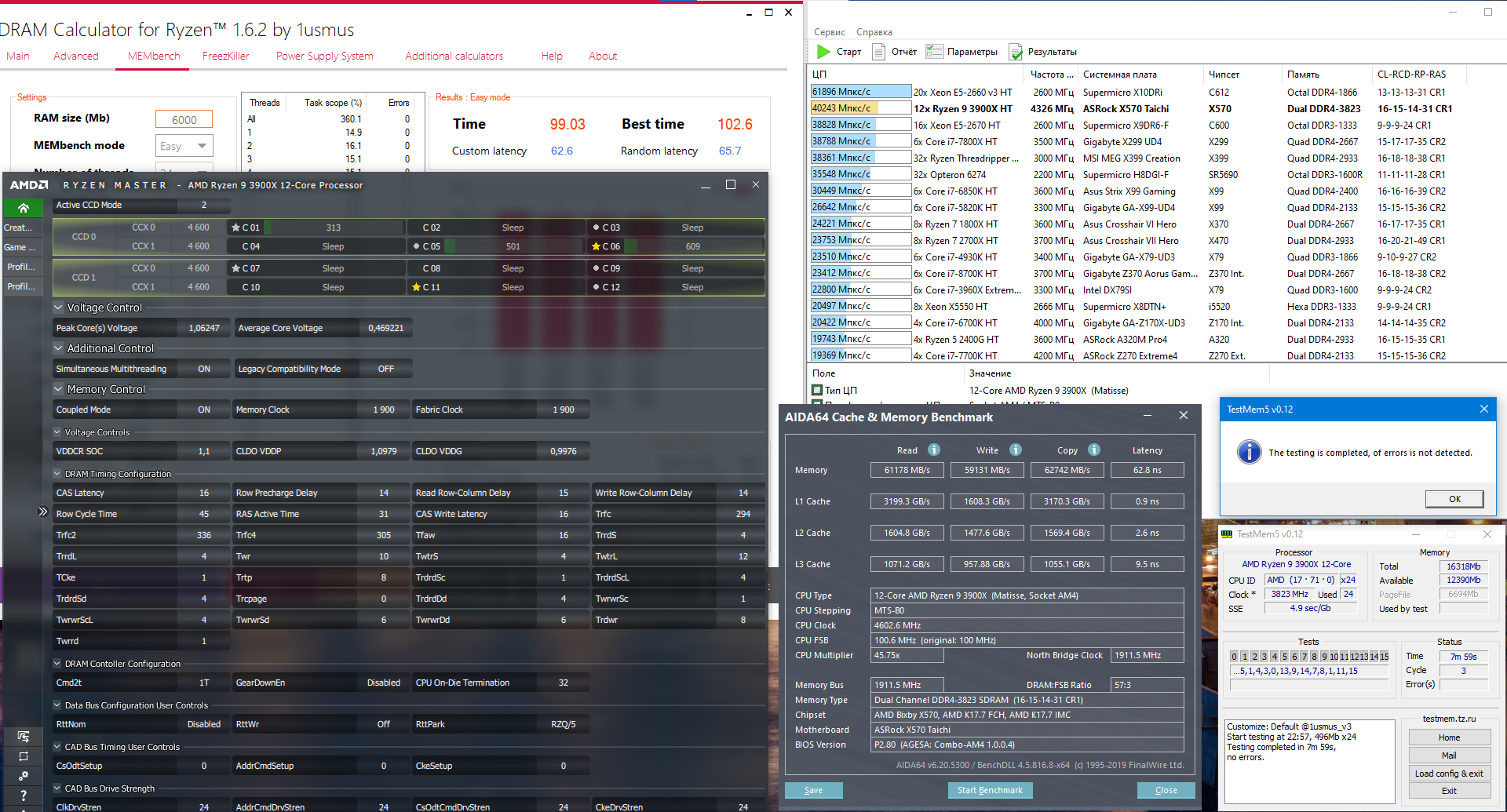The image size is (1507, 812).
Task: Click the Результаты results icon
Action: tap(1016, 52)
